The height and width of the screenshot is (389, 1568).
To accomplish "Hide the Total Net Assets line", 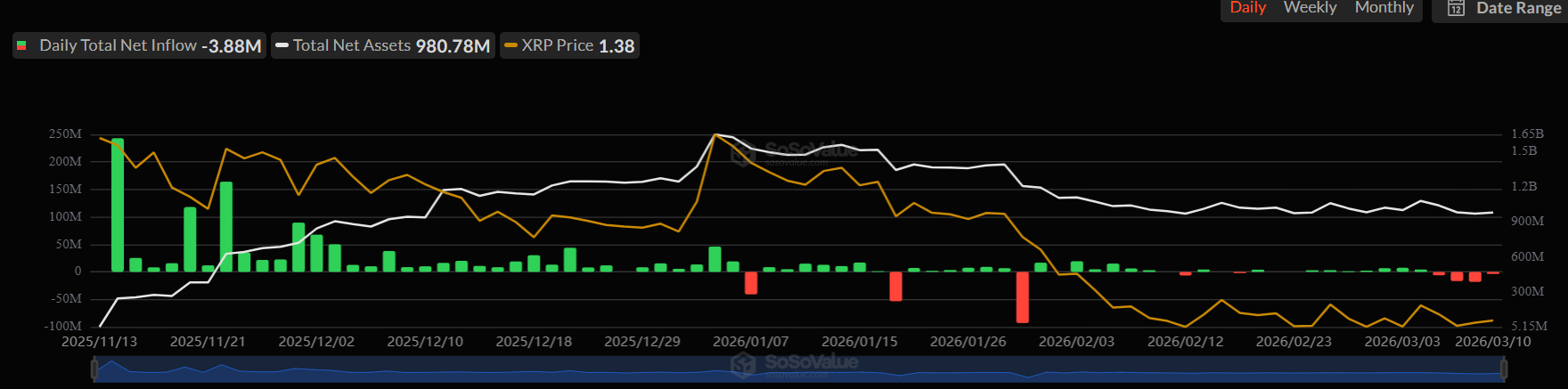I will pyautogui.click(x=352, y=45).
